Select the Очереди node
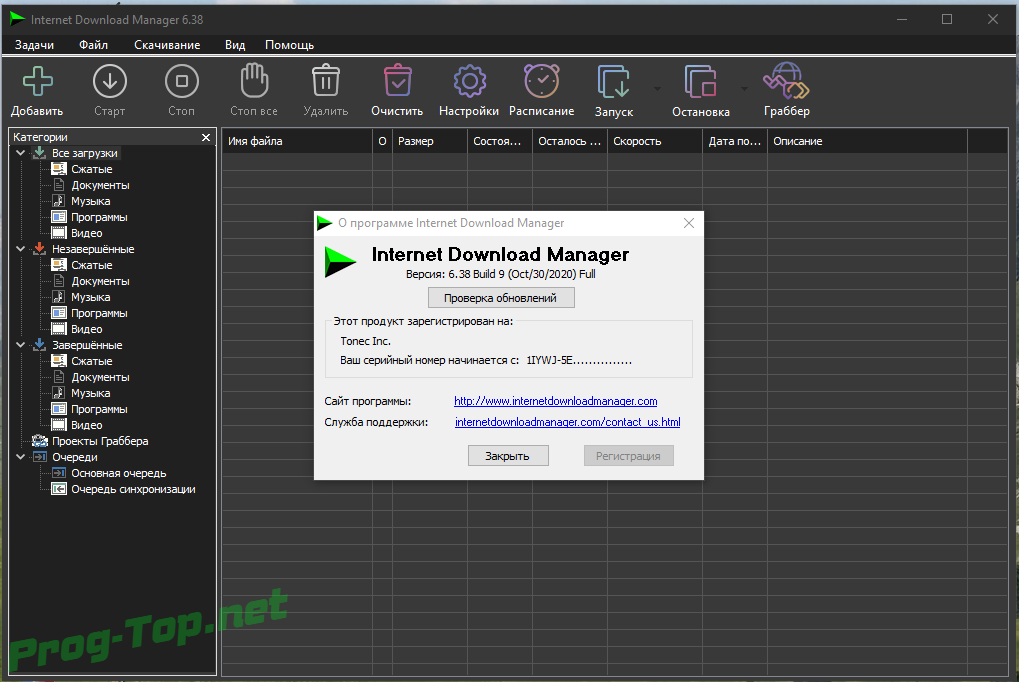Image resolution: width=1019 pixels, height=682 pixels. (x=75, y=457)
